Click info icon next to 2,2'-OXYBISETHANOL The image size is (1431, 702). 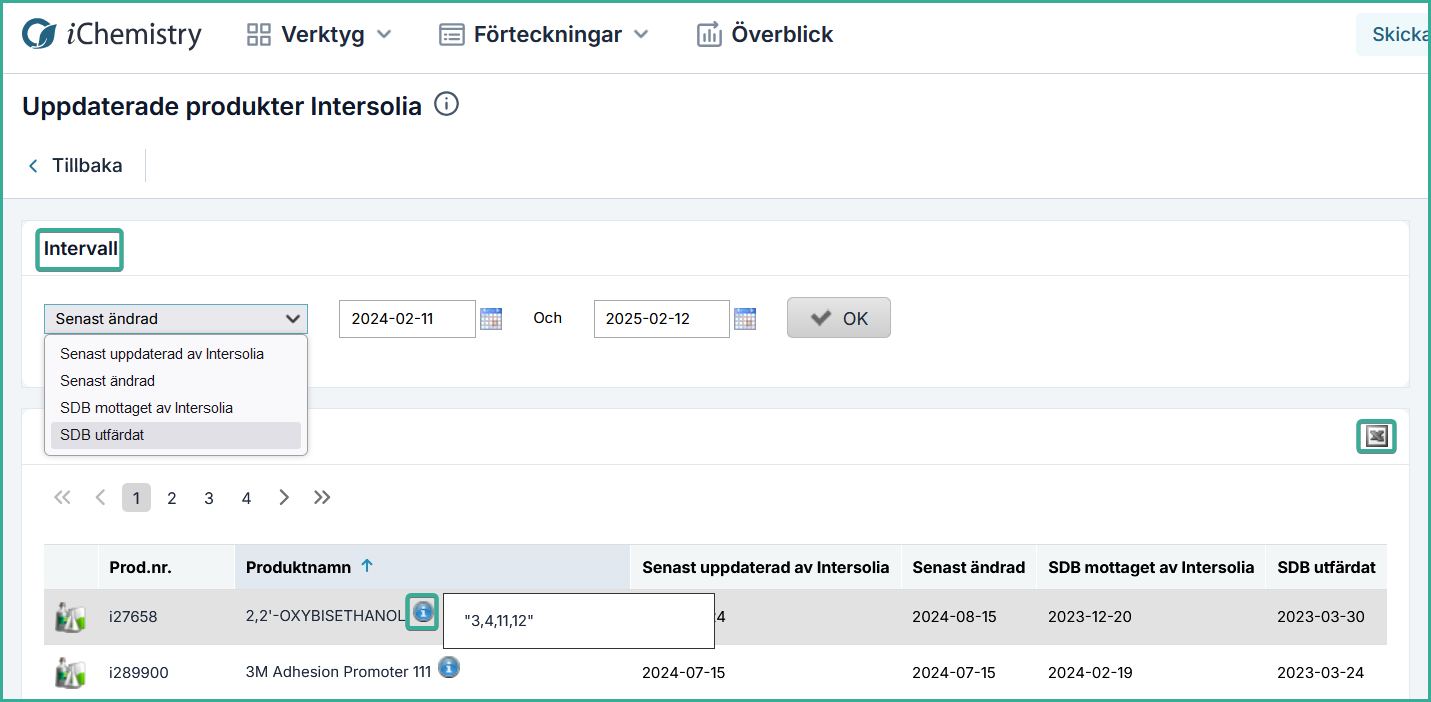[x=423, y=611]
